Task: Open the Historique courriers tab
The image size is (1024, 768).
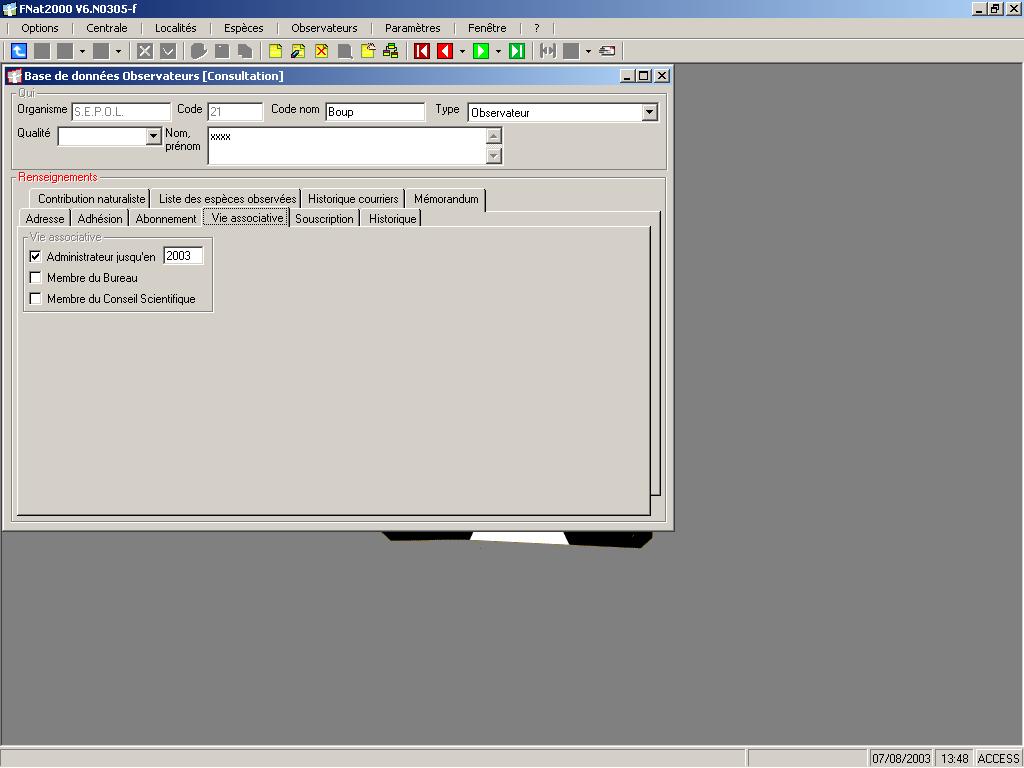Action: (x=353, y=199)
